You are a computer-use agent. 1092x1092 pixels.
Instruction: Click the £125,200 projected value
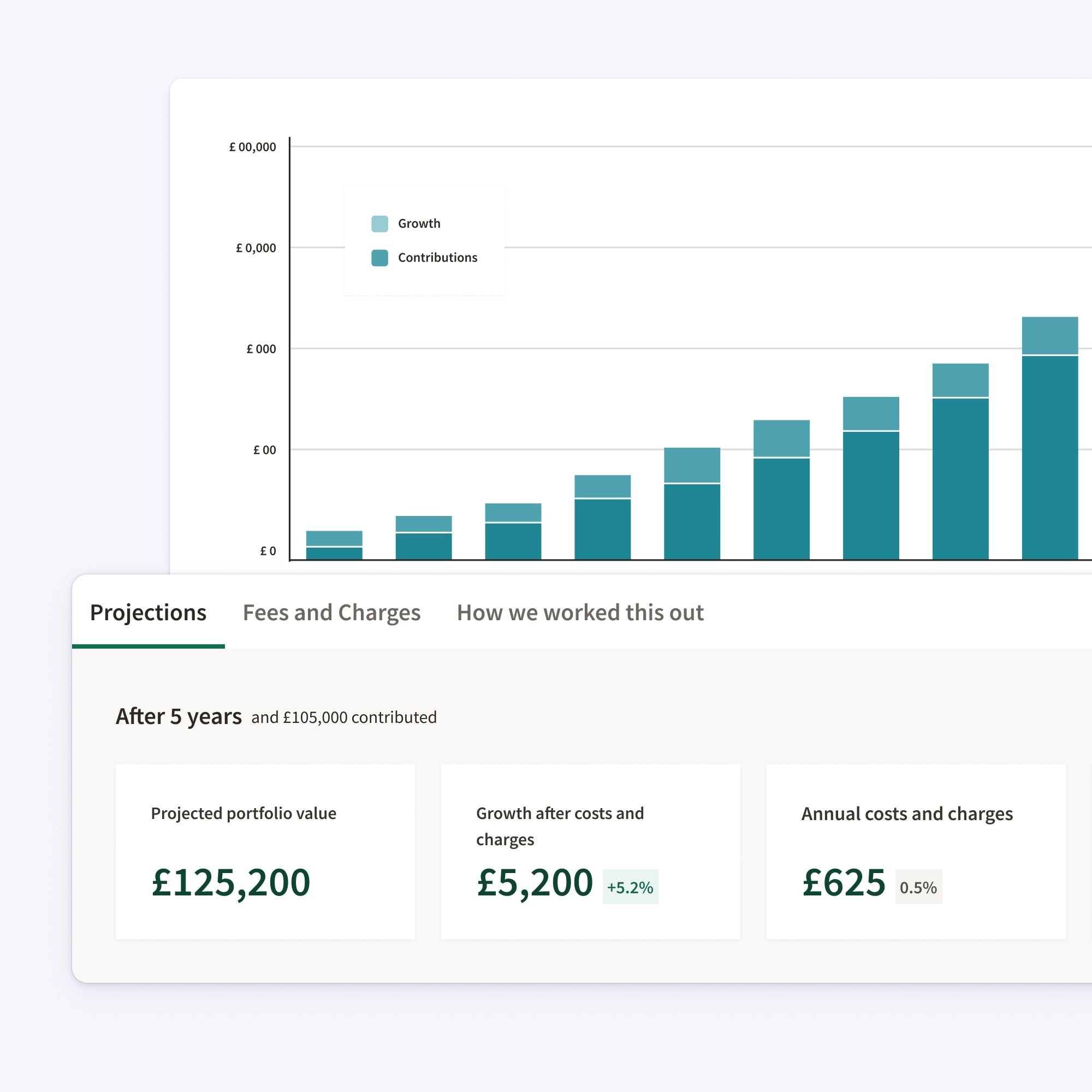(x=230, y=883)
